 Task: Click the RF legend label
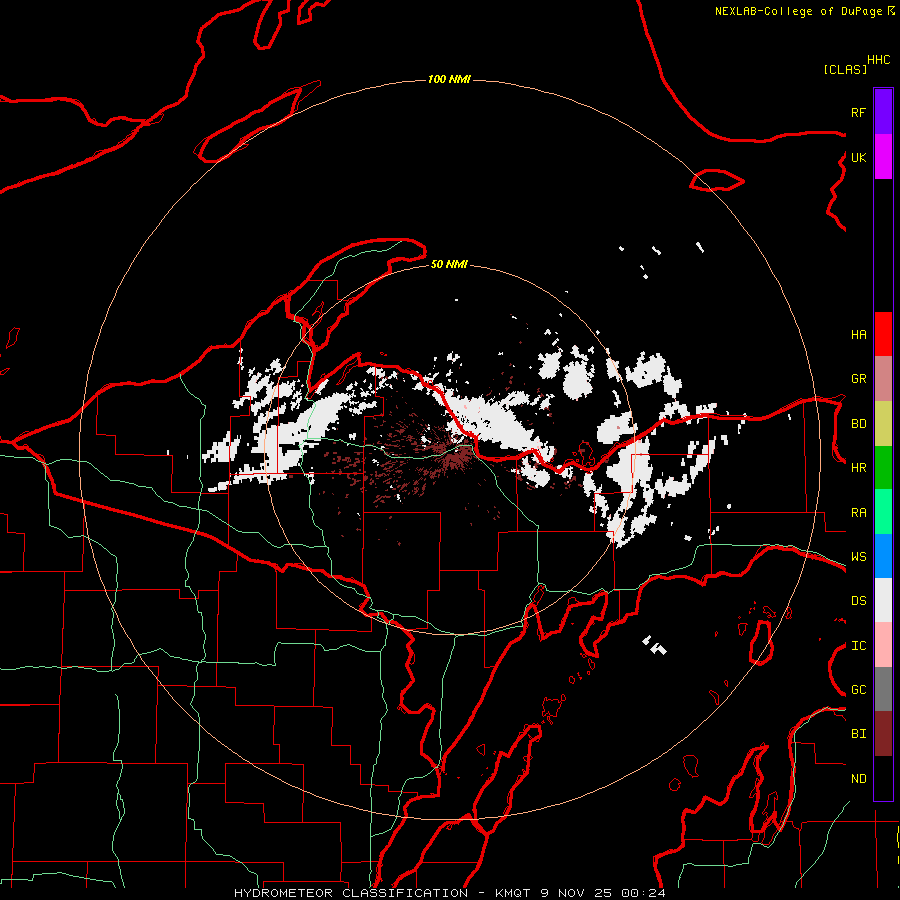pyautogui.click(x=858, y=112)
